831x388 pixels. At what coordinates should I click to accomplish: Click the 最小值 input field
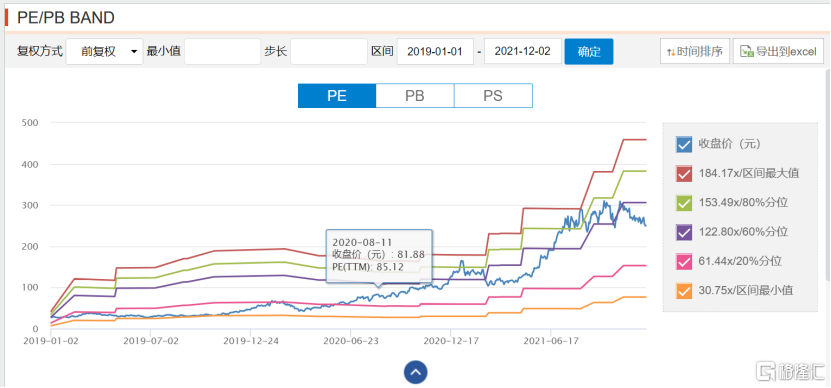pos(223,52)
